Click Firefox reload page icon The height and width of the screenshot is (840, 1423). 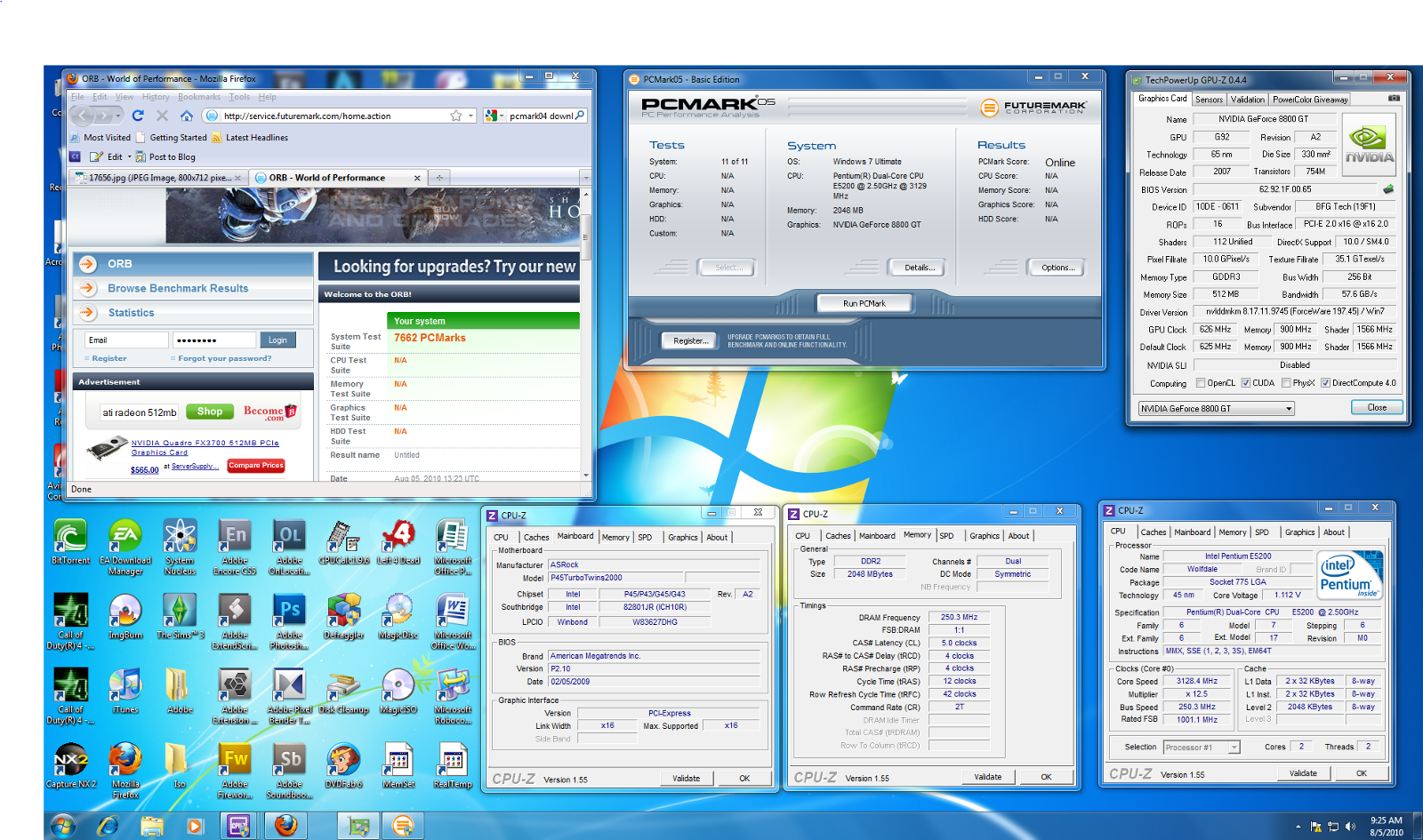138,116
